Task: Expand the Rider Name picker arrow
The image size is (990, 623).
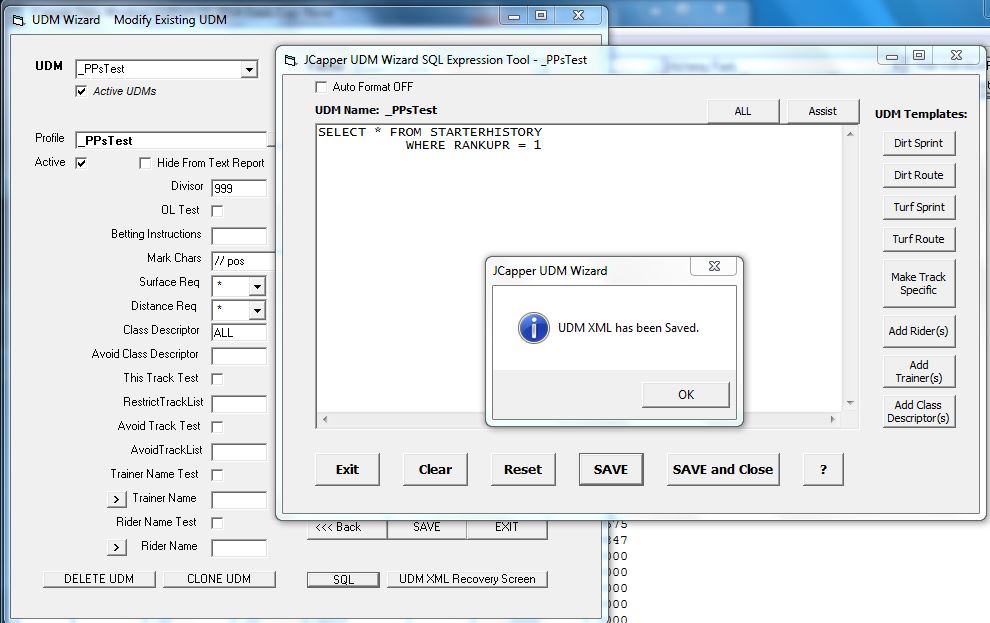Action: 116,547
